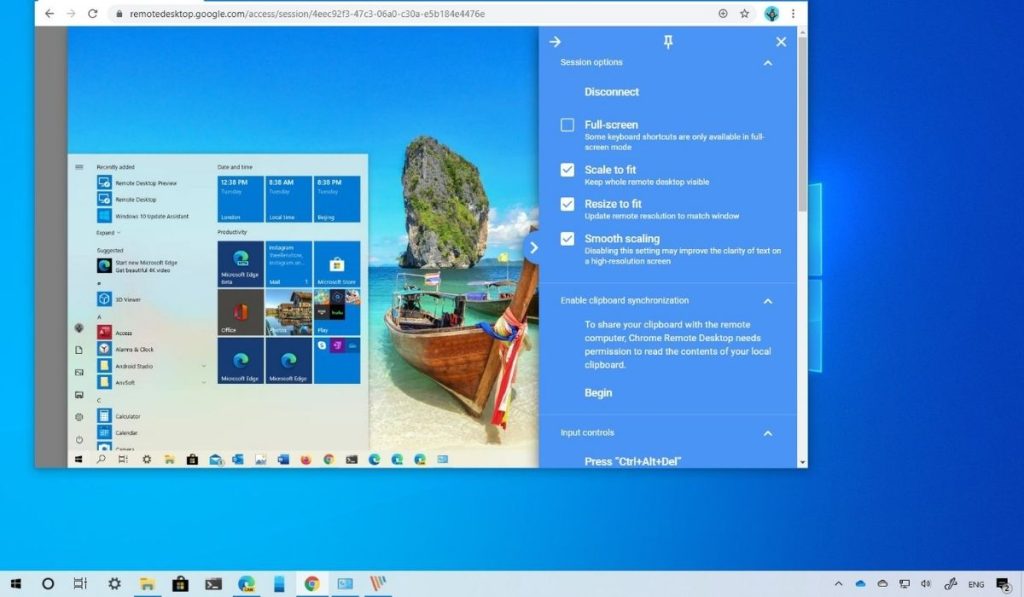This screenshot has height=597, width=1024.
Task: Open Chrome's three-dot menu
Action: (x=793, y=14)
